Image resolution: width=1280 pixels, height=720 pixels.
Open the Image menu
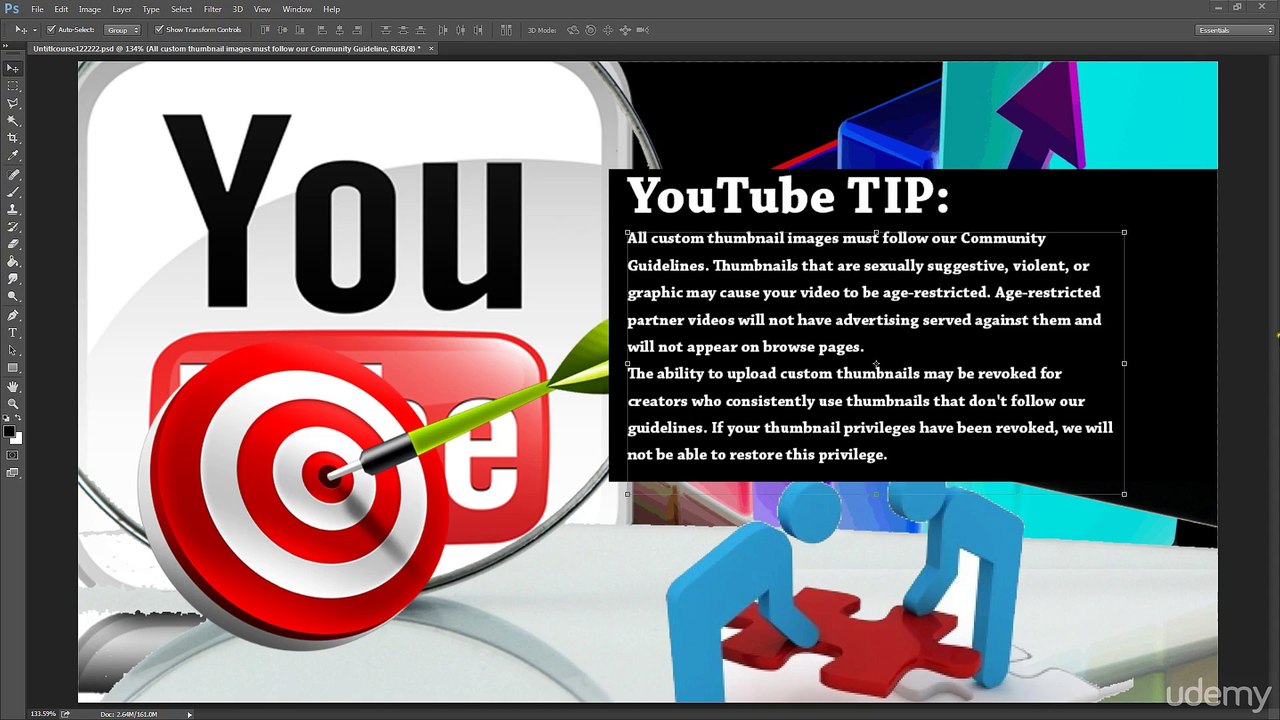coord(90,9)
